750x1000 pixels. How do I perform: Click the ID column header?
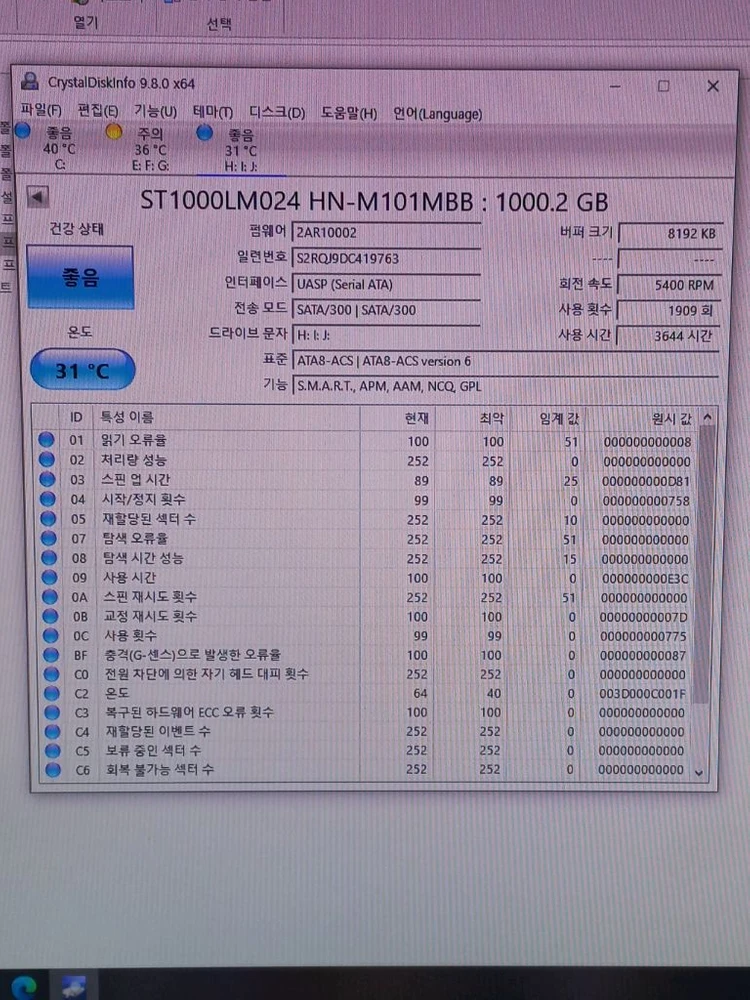point(76,417)
